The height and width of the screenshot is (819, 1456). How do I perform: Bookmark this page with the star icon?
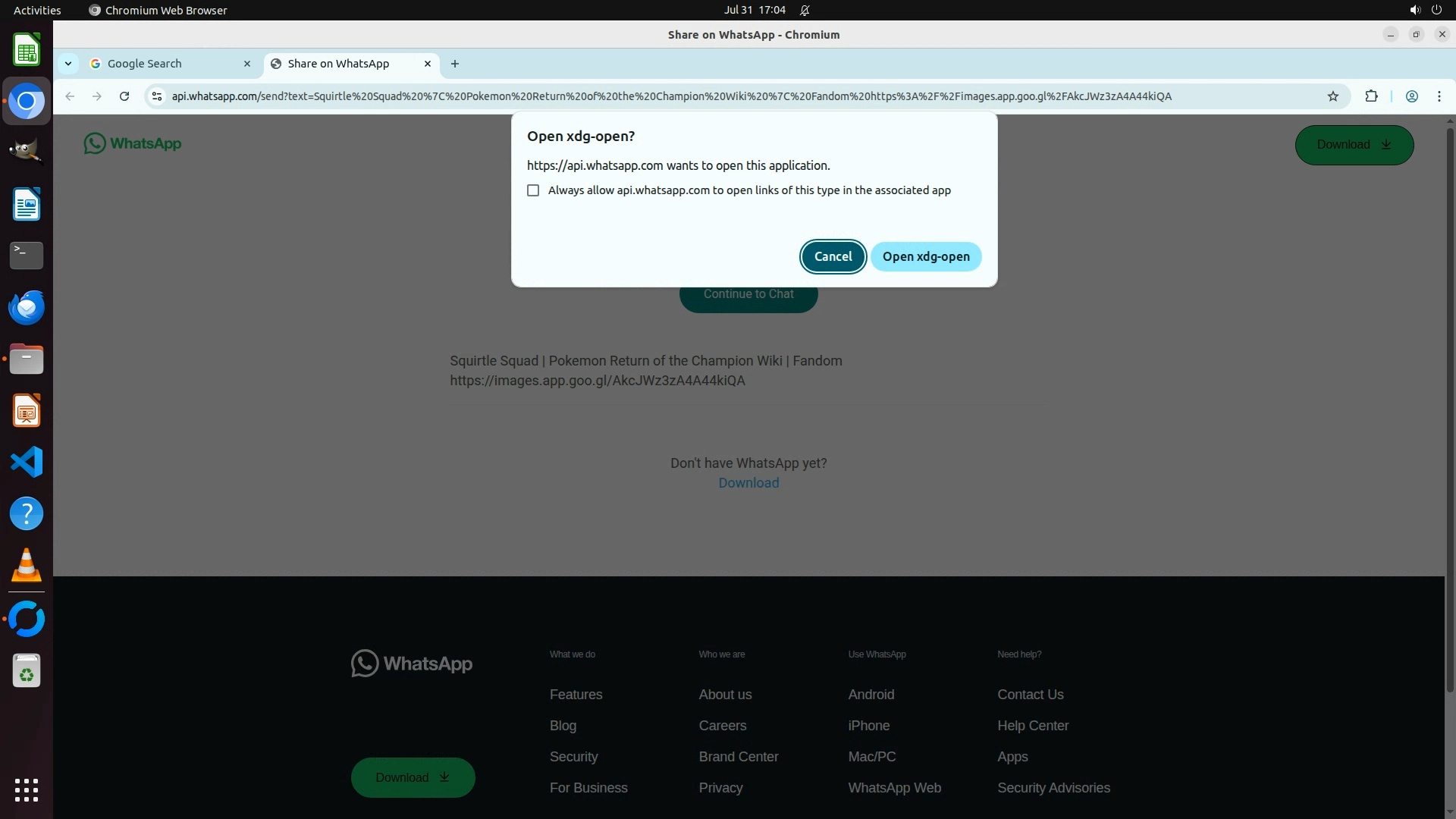point(1333,96)
